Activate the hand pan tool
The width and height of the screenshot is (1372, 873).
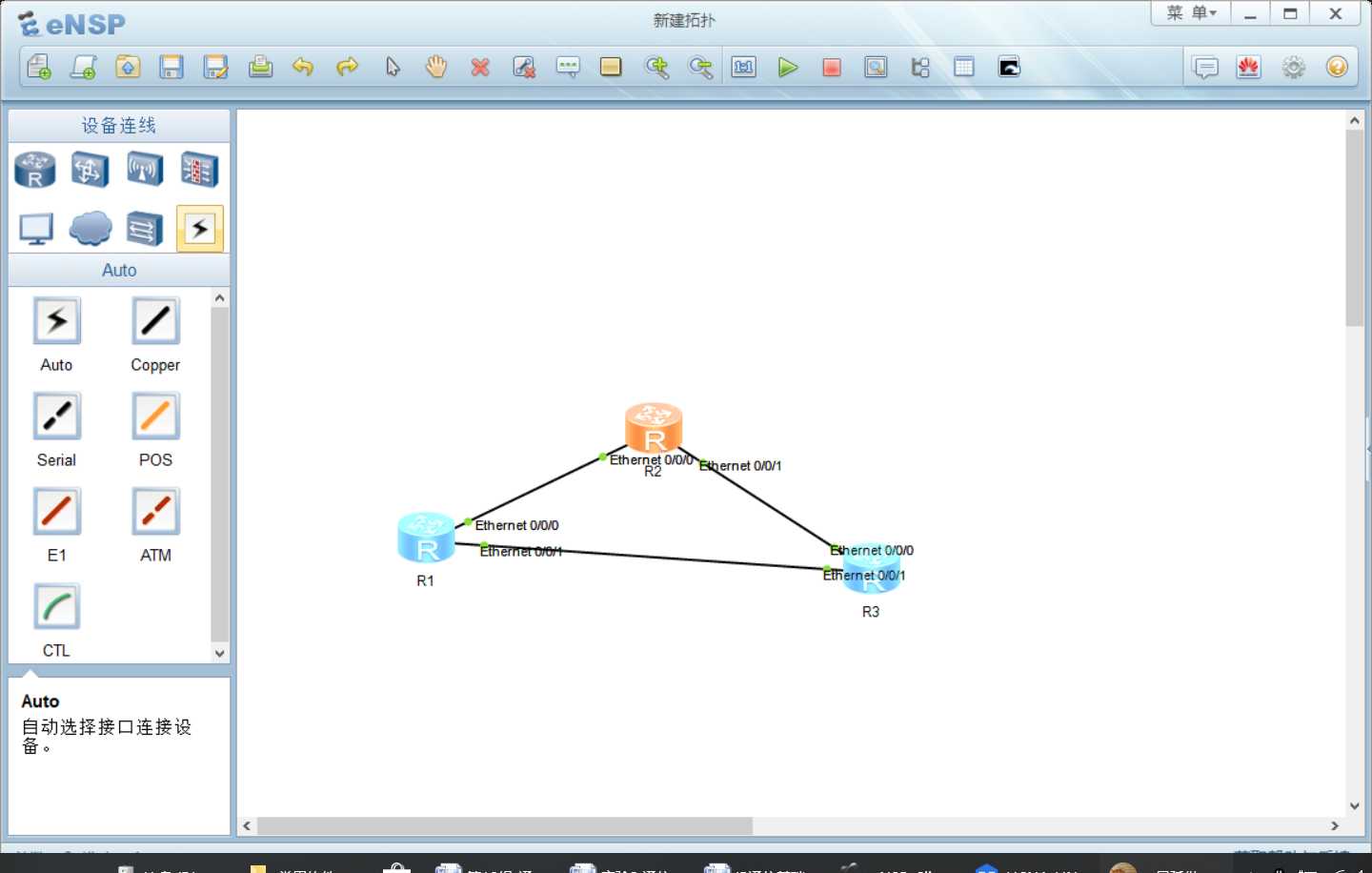tap(436, 67)
